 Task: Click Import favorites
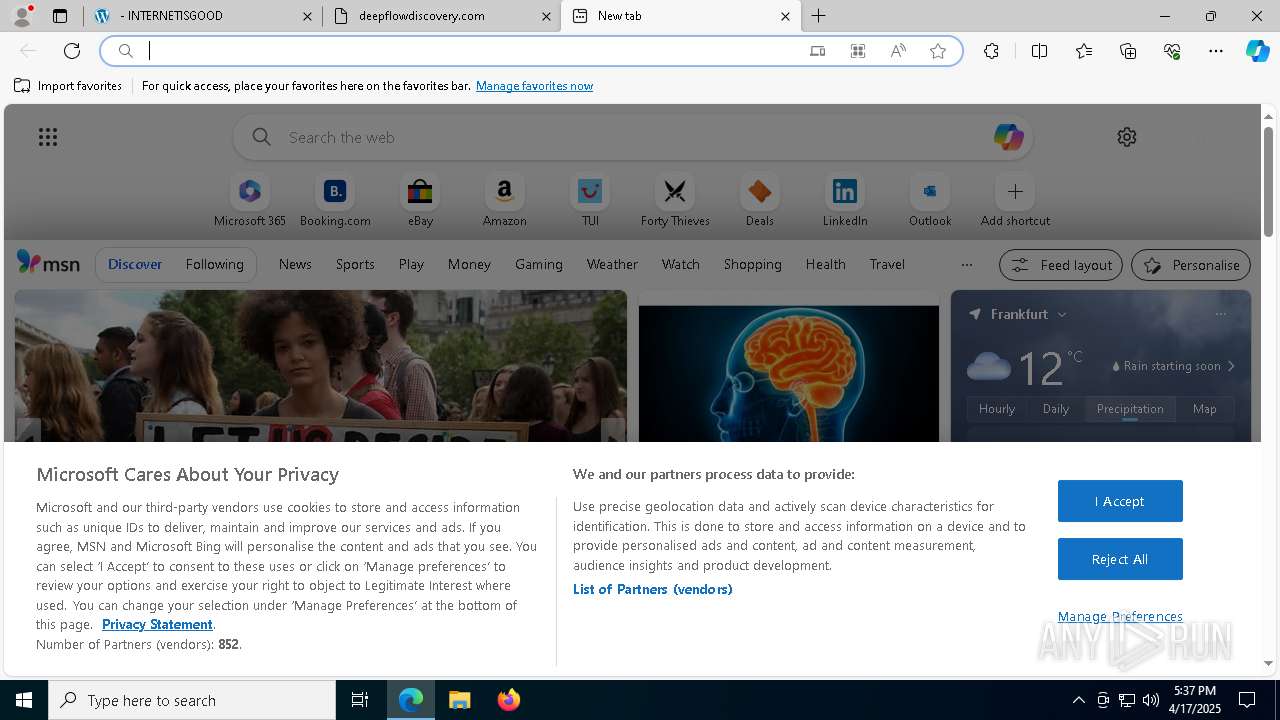click(x=68, y=86)
